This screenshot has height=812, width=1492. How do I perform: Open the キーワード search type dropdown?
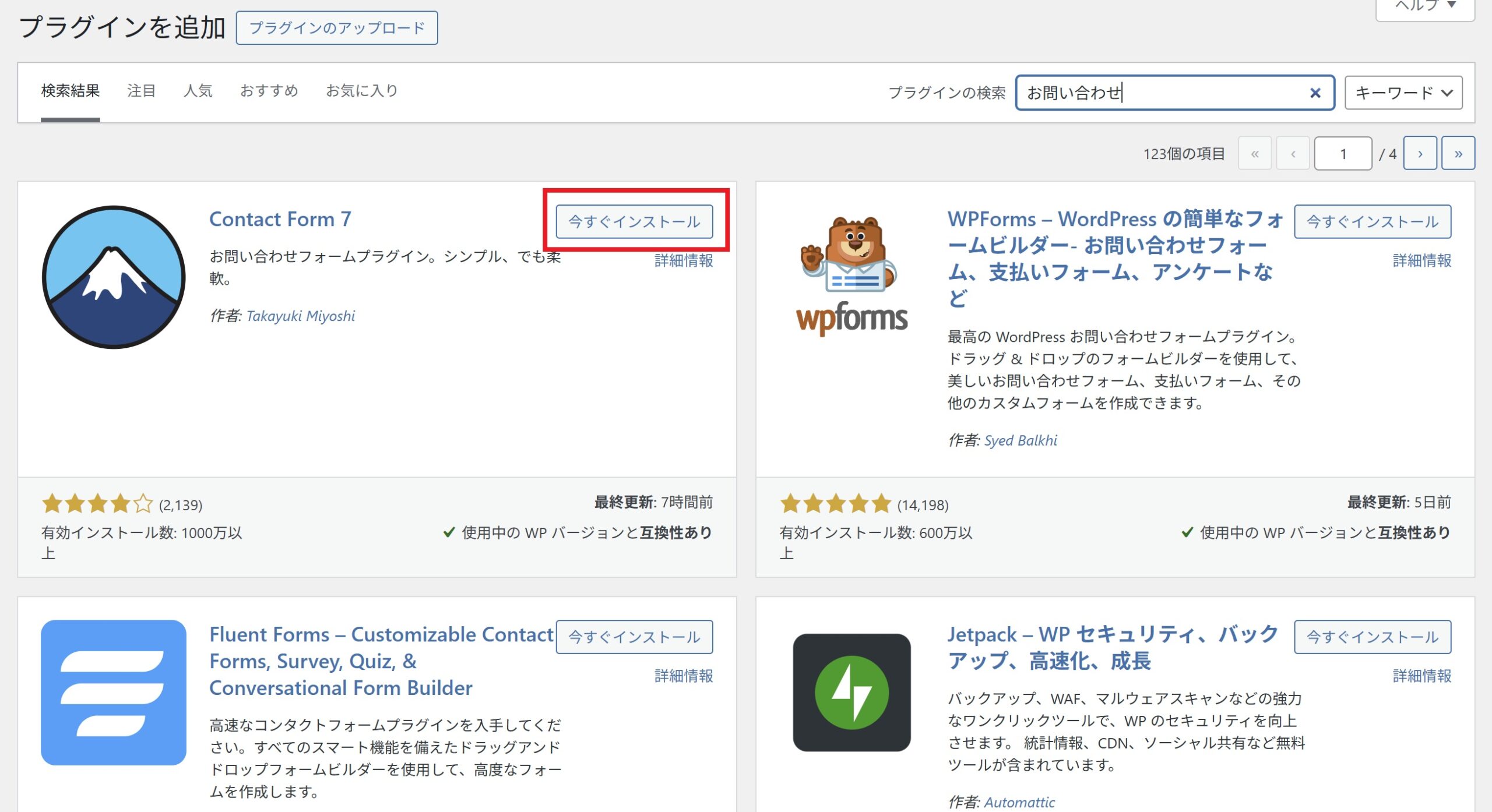coord(1403,93)
